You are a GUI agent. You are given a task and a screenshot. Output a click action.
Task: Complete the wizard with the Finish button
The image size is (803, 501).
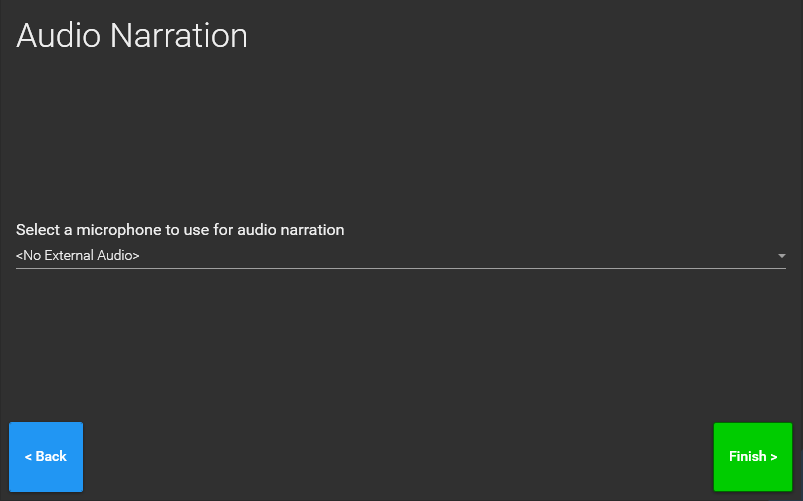click(x=752, y=457)
